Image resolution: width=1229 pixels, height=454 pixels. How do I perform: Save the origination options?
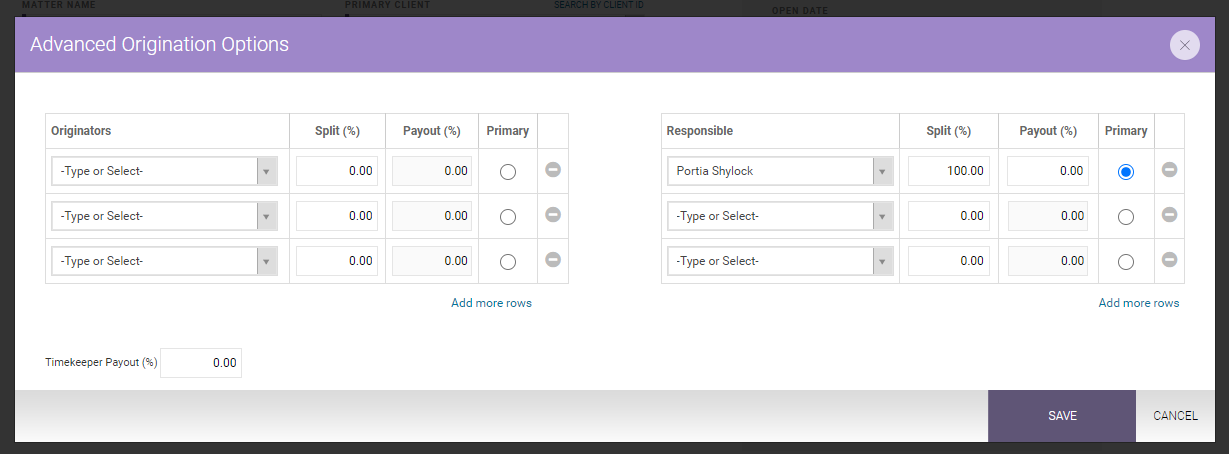[x=1062, y=416]
